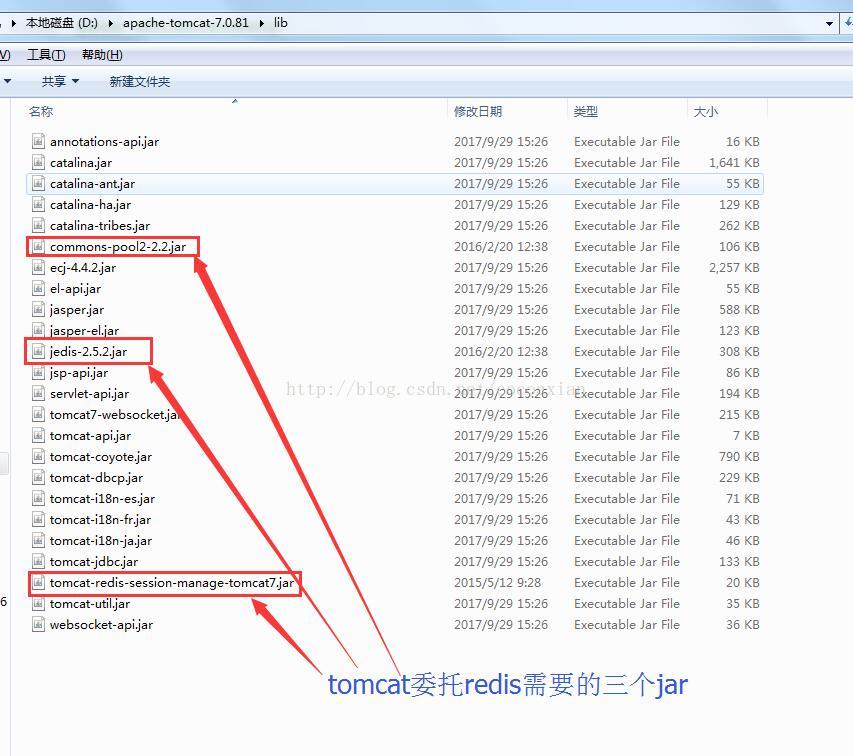The image size is (853, 756).
Task: Expand the arrow after 本地磁盘 (D:) in path
Action: [111, 23]
